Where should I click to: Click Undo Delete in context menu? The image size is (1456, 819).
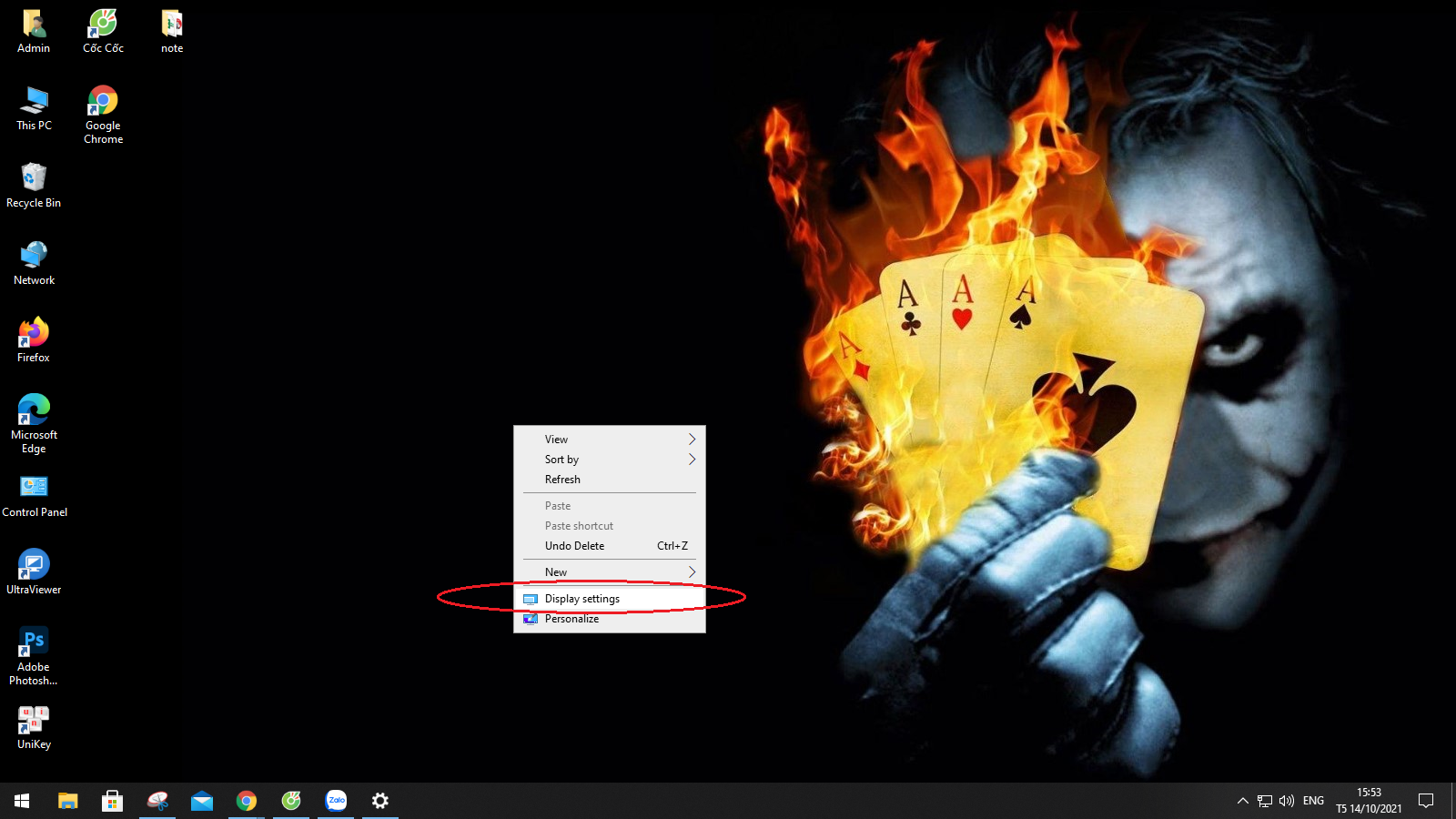tap(574, 546)
